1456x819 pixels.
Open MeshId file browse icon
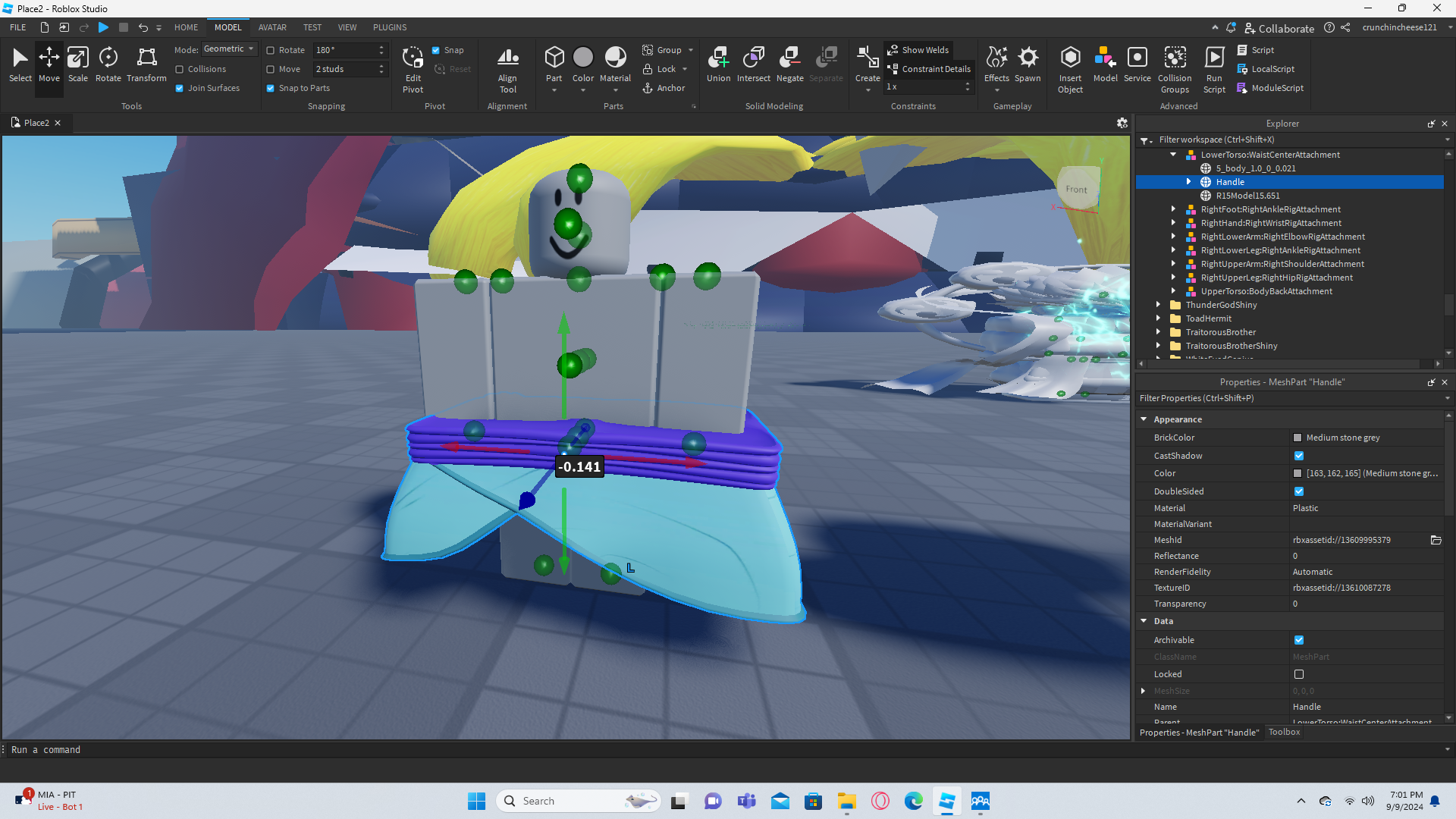tap(1436, 540)
